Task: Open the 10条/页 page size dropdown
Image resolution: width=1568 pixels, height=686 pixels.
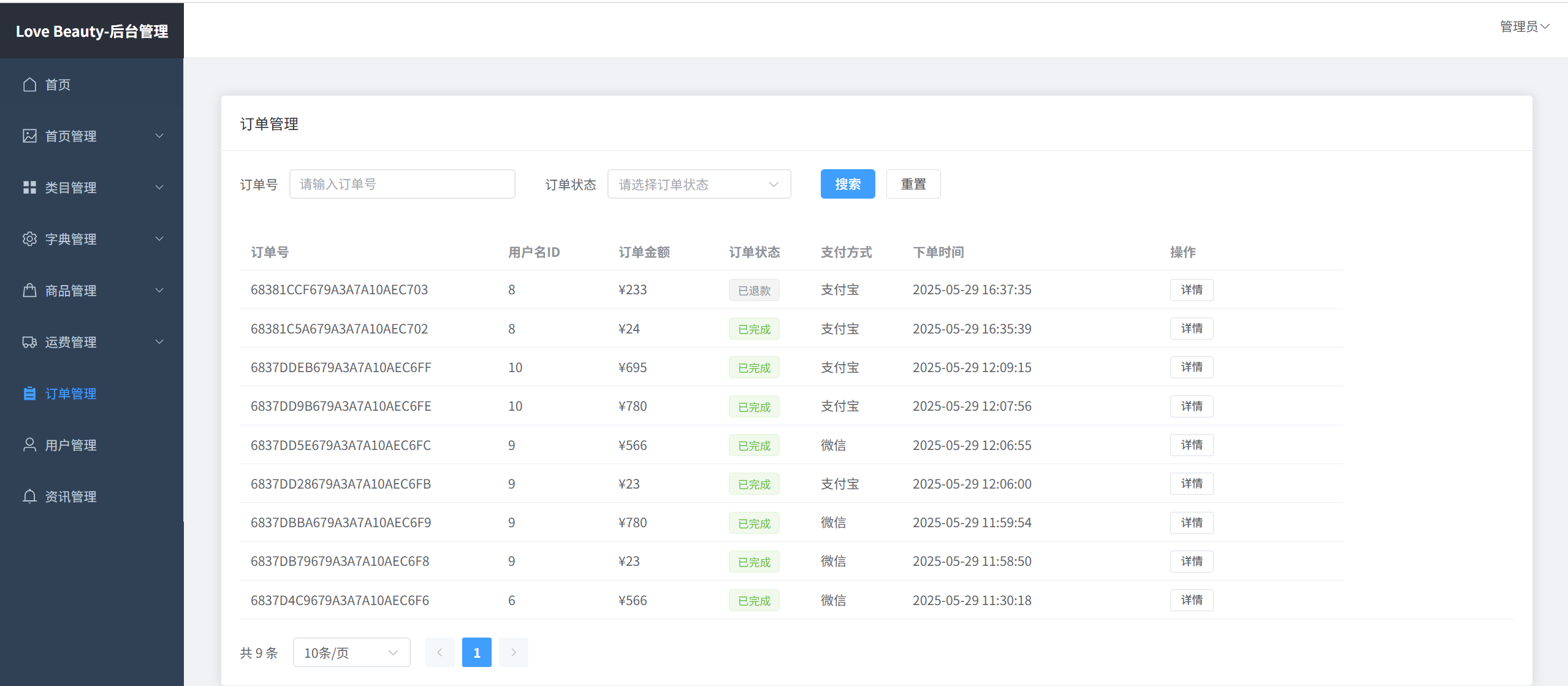Action: pyautogui.click(x=351, y=653)
